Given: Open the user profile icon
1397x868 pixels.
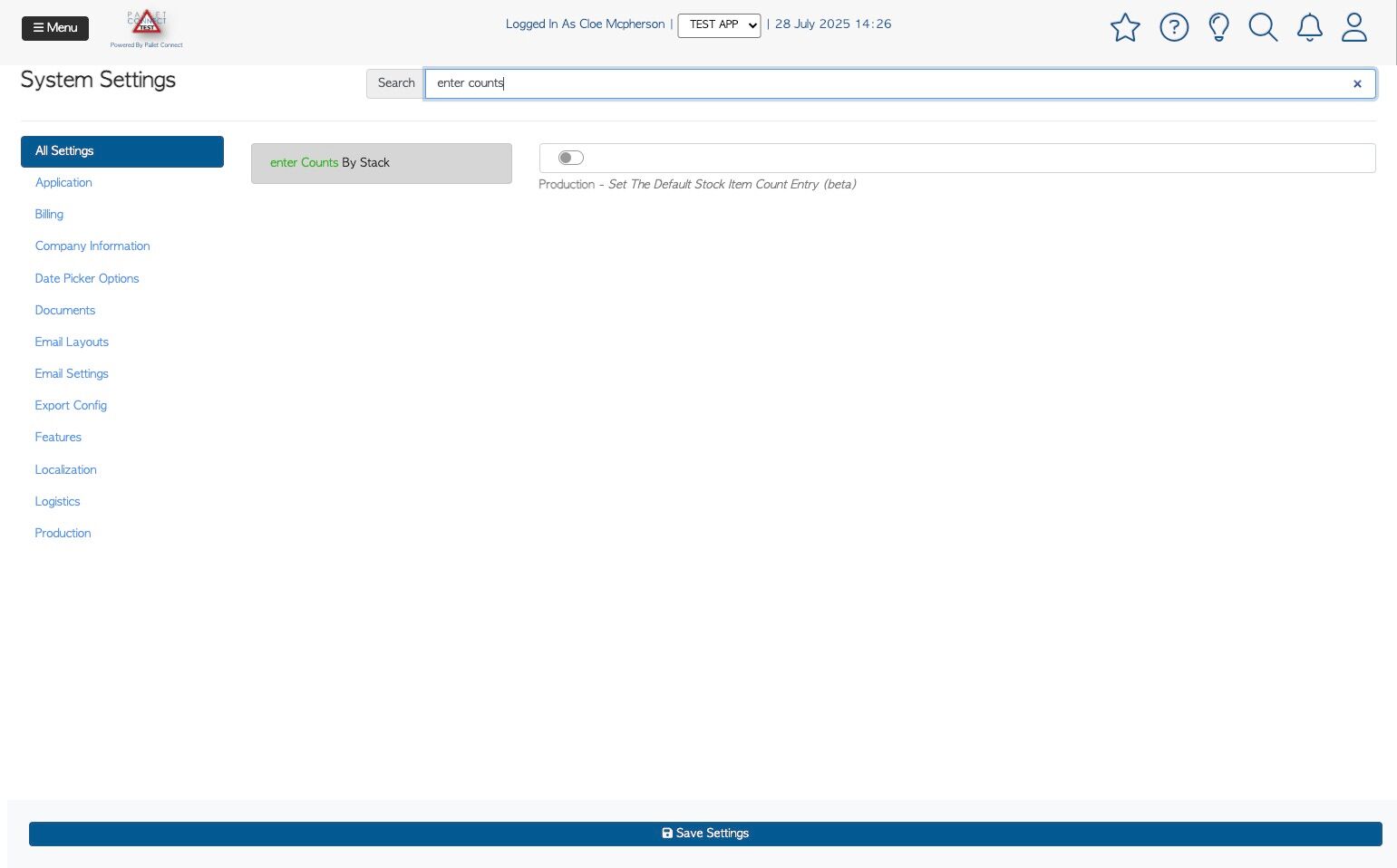Looking at the screenshot, I should click(1354, 27).
